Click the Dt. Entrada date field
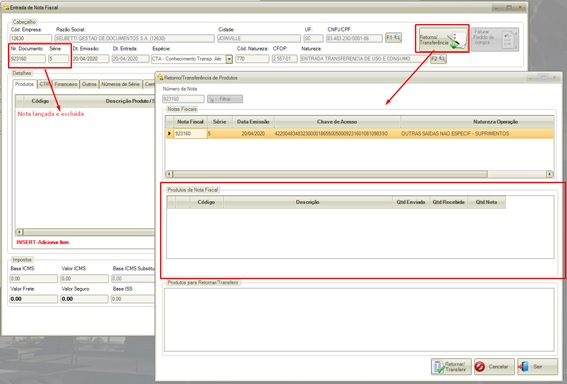Viewport: 567px width, 384px height. coord(130,59)
